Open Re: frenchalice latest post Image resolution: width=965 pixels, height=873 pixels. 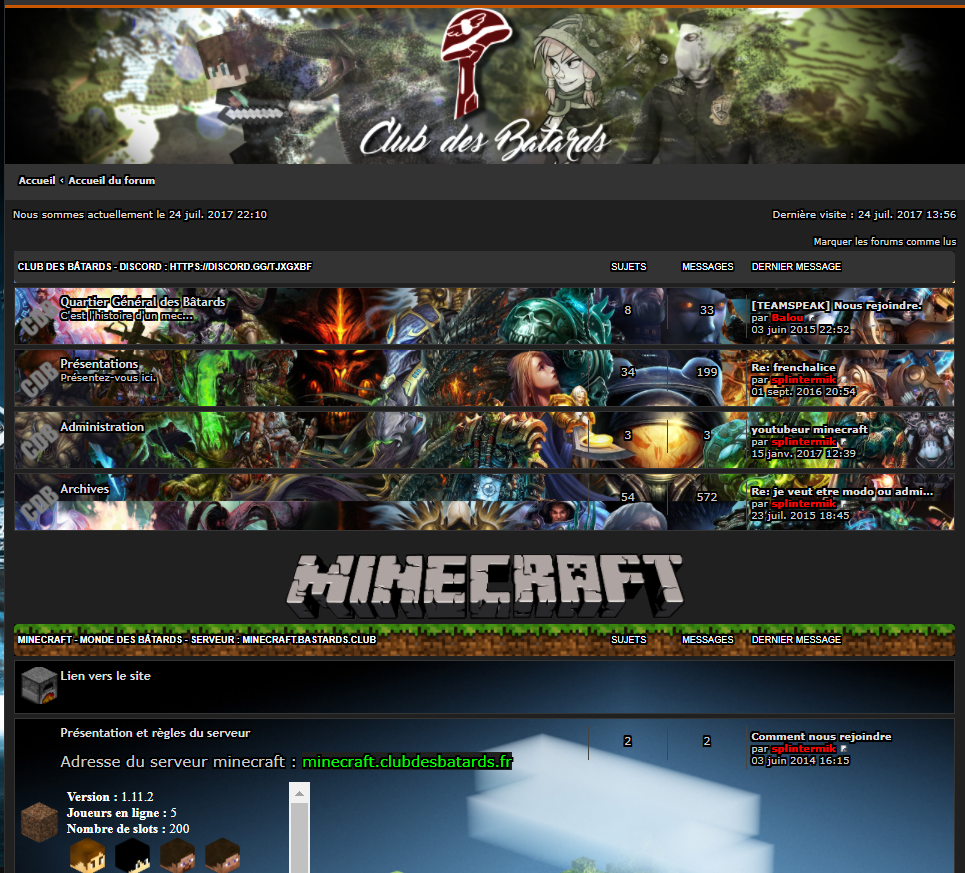tap(793, 367)
